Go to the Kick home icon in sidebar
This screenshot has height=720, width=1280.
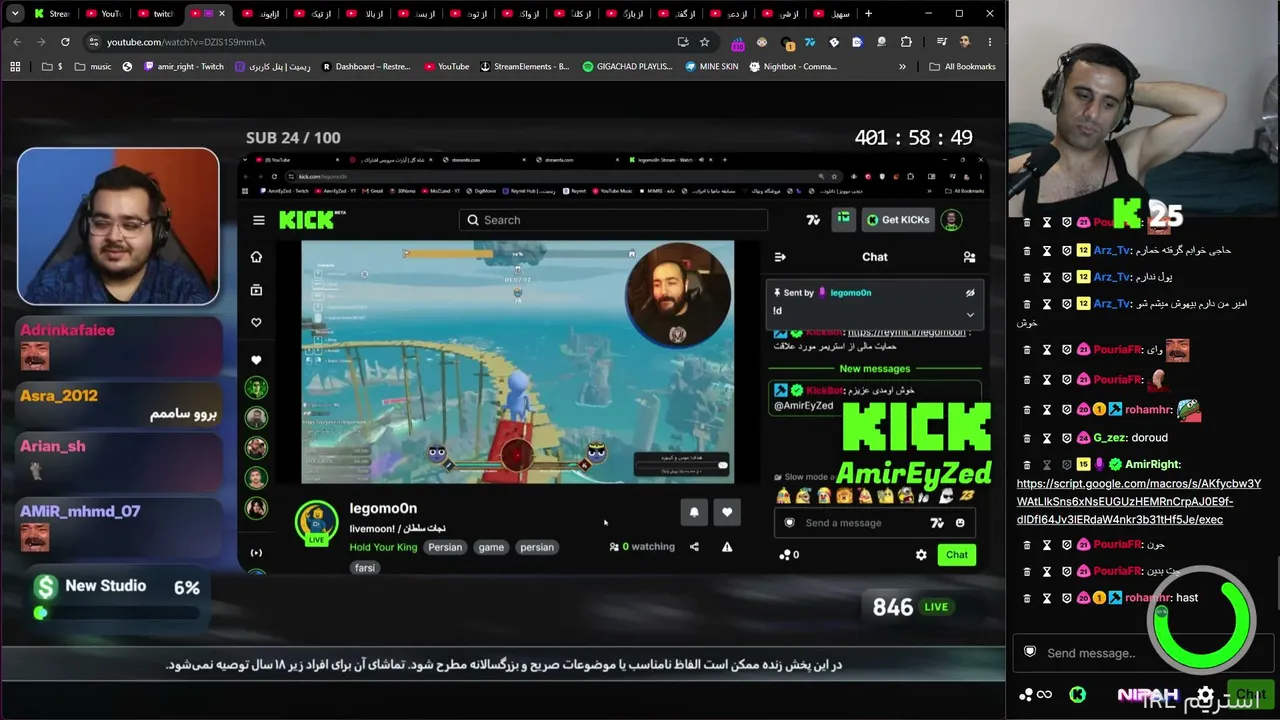coord(256,257)
